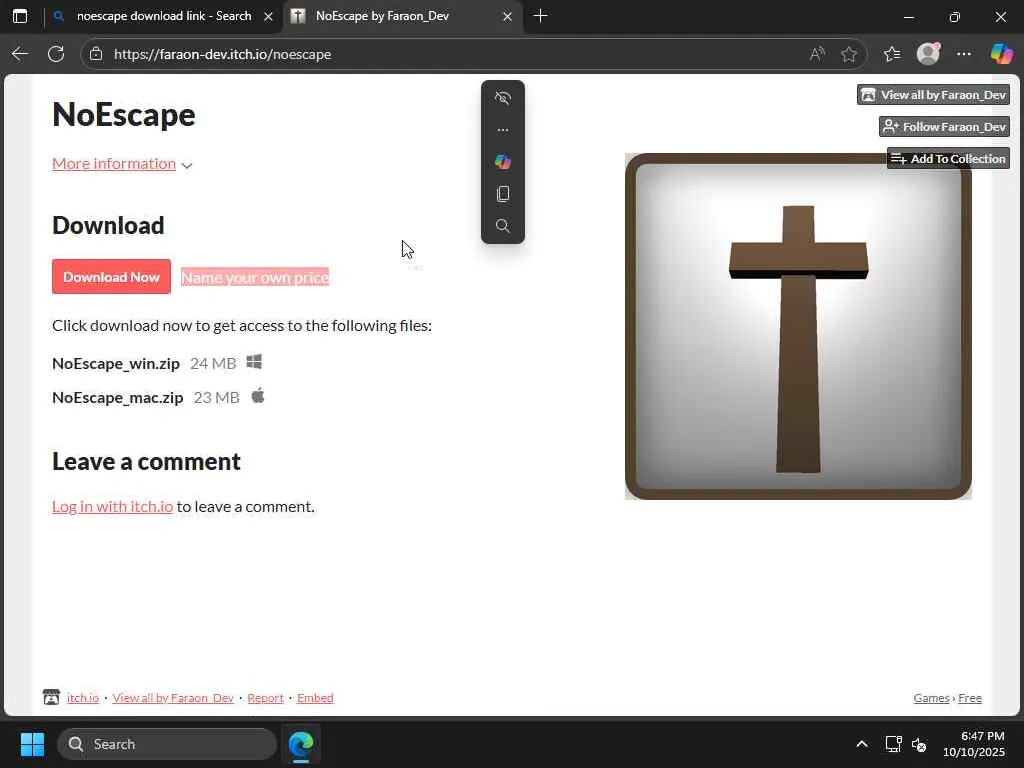Open the clock and date panel
Image resolution: width=1024 pixels, height=768 pixels.
pos(974,744)
